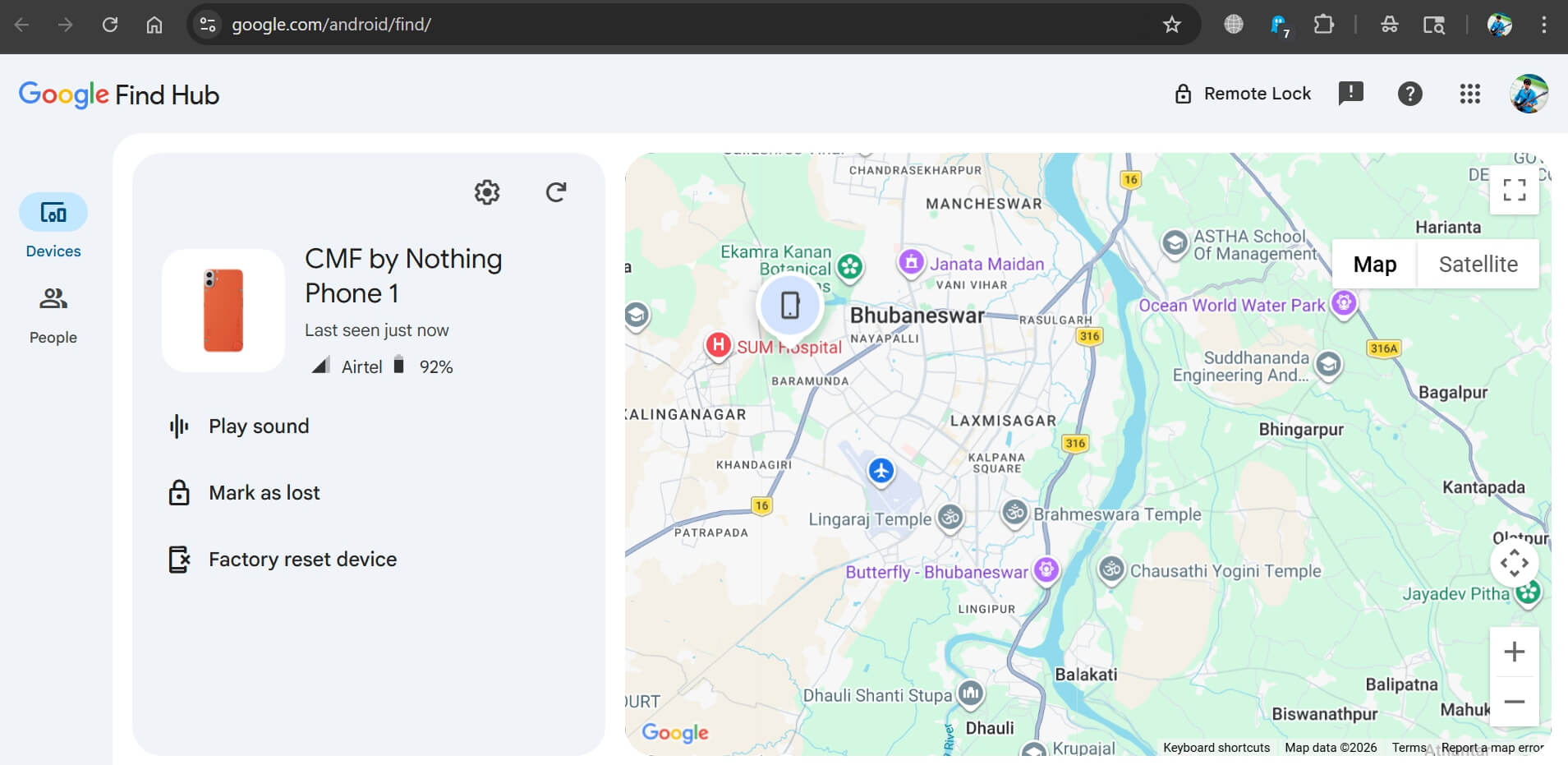Viewport: 1568px width, 765px height.
Task: Open the send feedback icon
Action: pos(1351,94)
